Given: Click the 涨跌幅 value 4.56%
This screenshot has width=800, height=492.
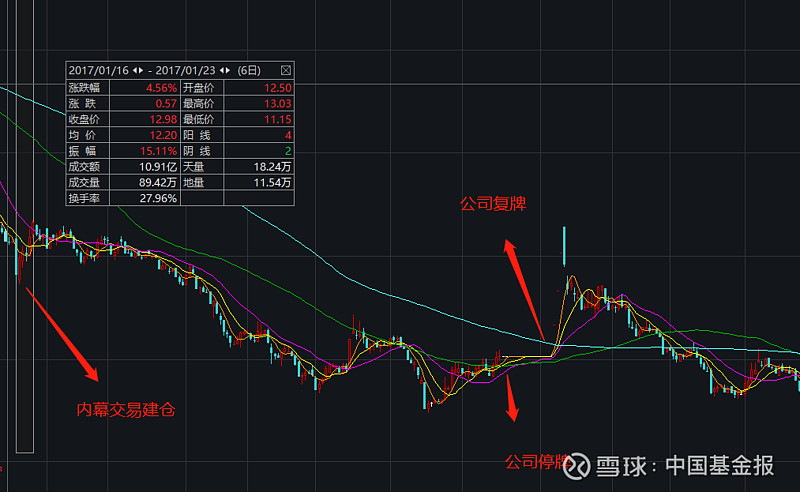Looking at the screenshot, I should coord(161,88).
